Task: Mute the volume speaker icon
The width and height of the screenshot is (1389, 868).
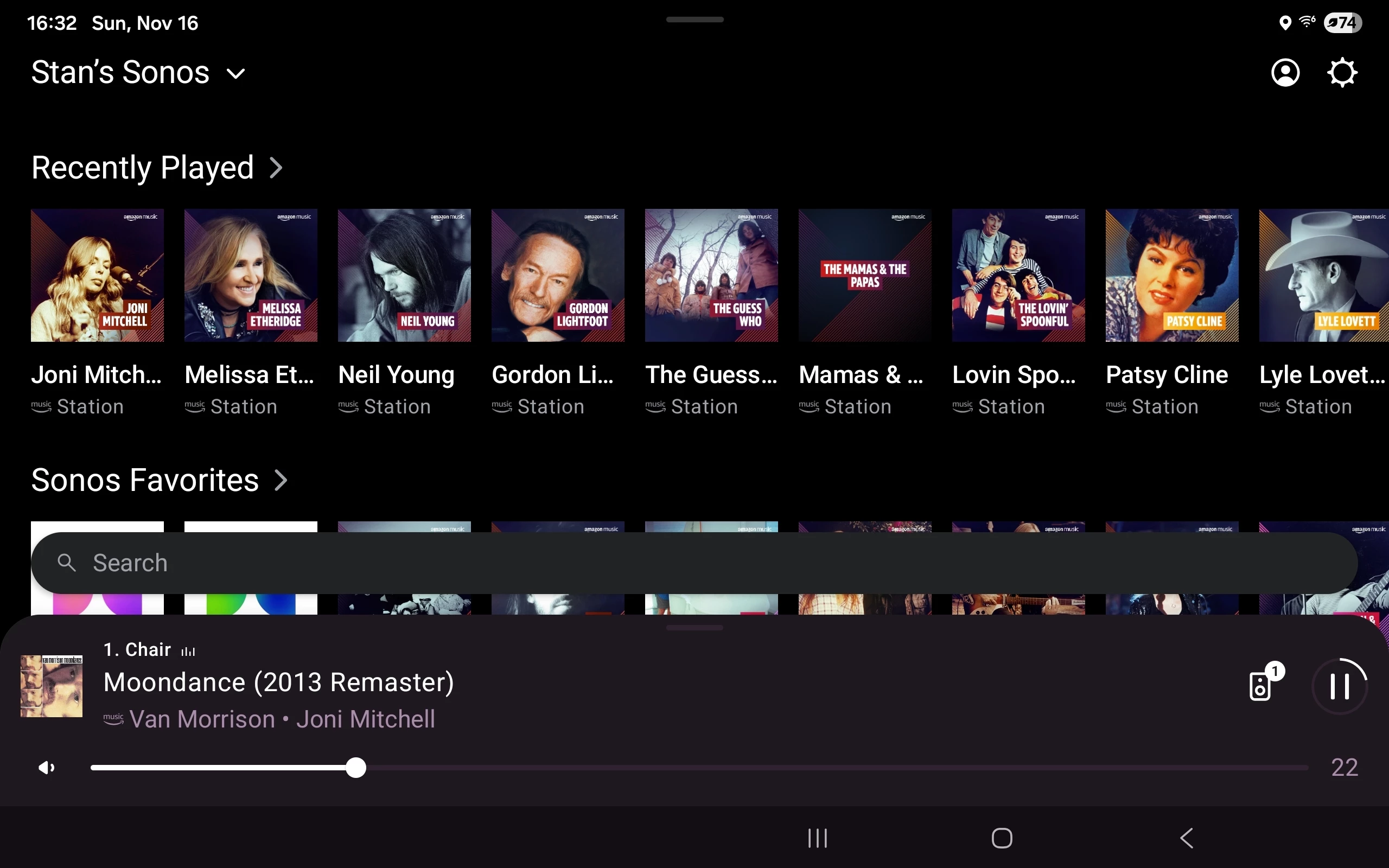Action: pyautogui.click(x=46, y=768)
